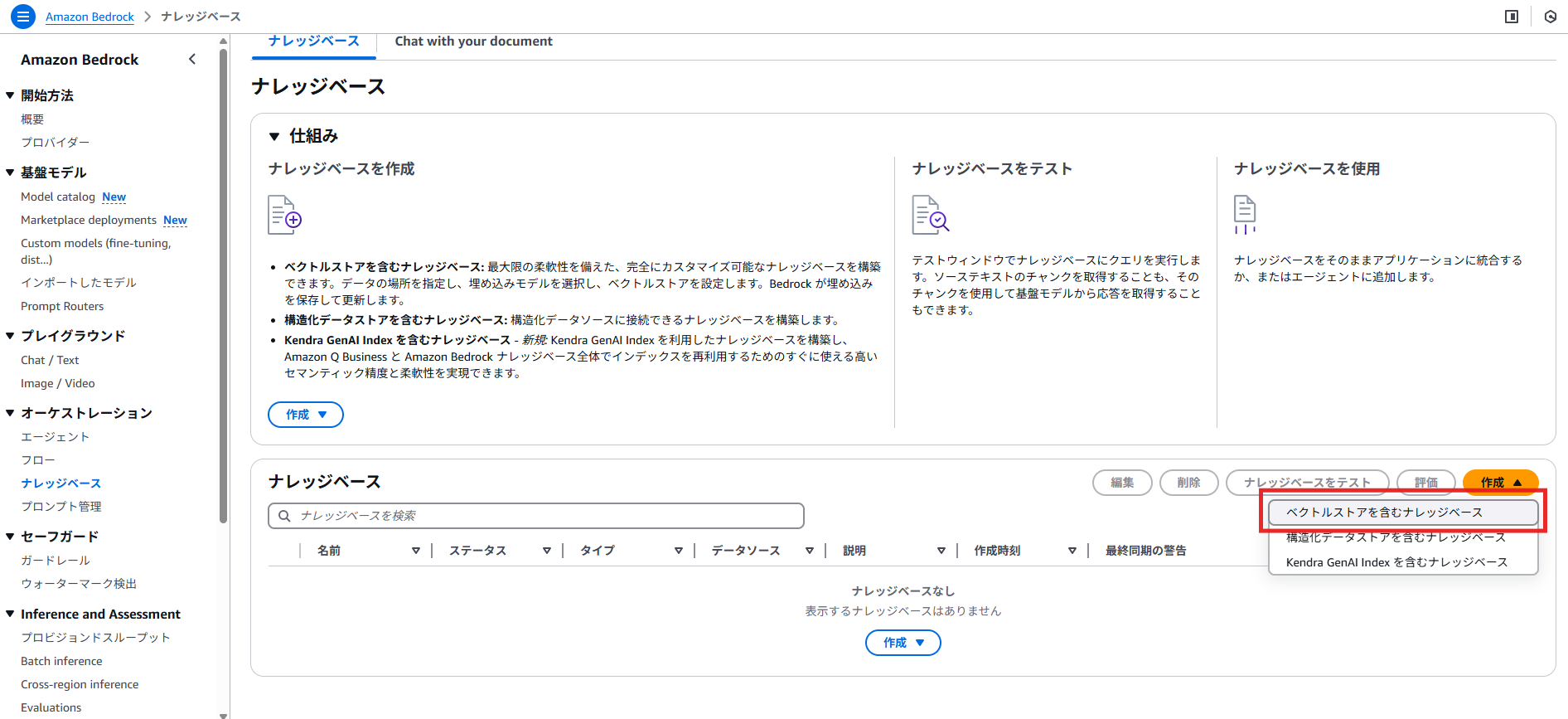Open インポートしたモデル in the sidebar
Screen dimensions: 1568x719
pos(79,283)
